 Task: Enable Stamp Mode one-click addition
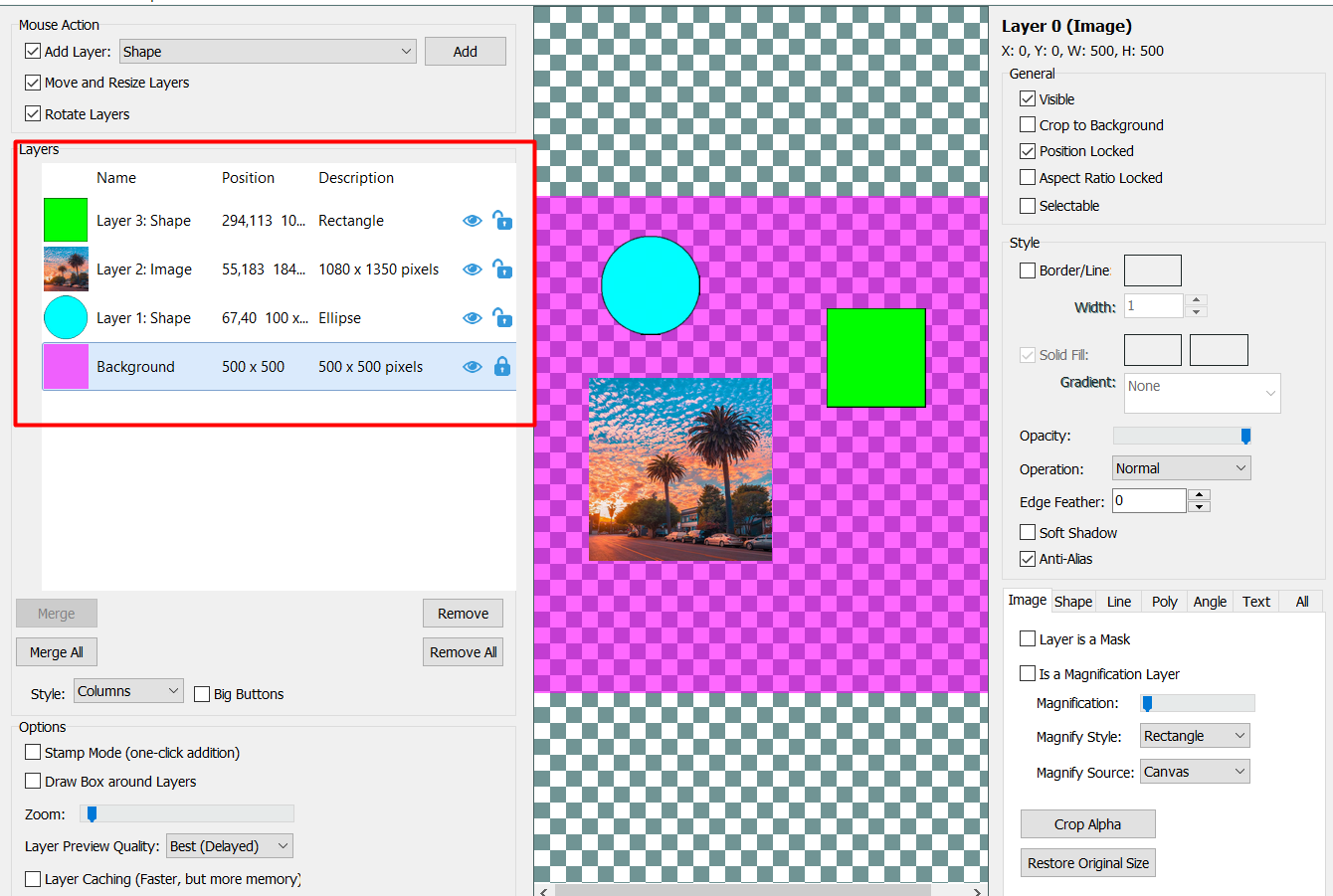click(33, 752)
